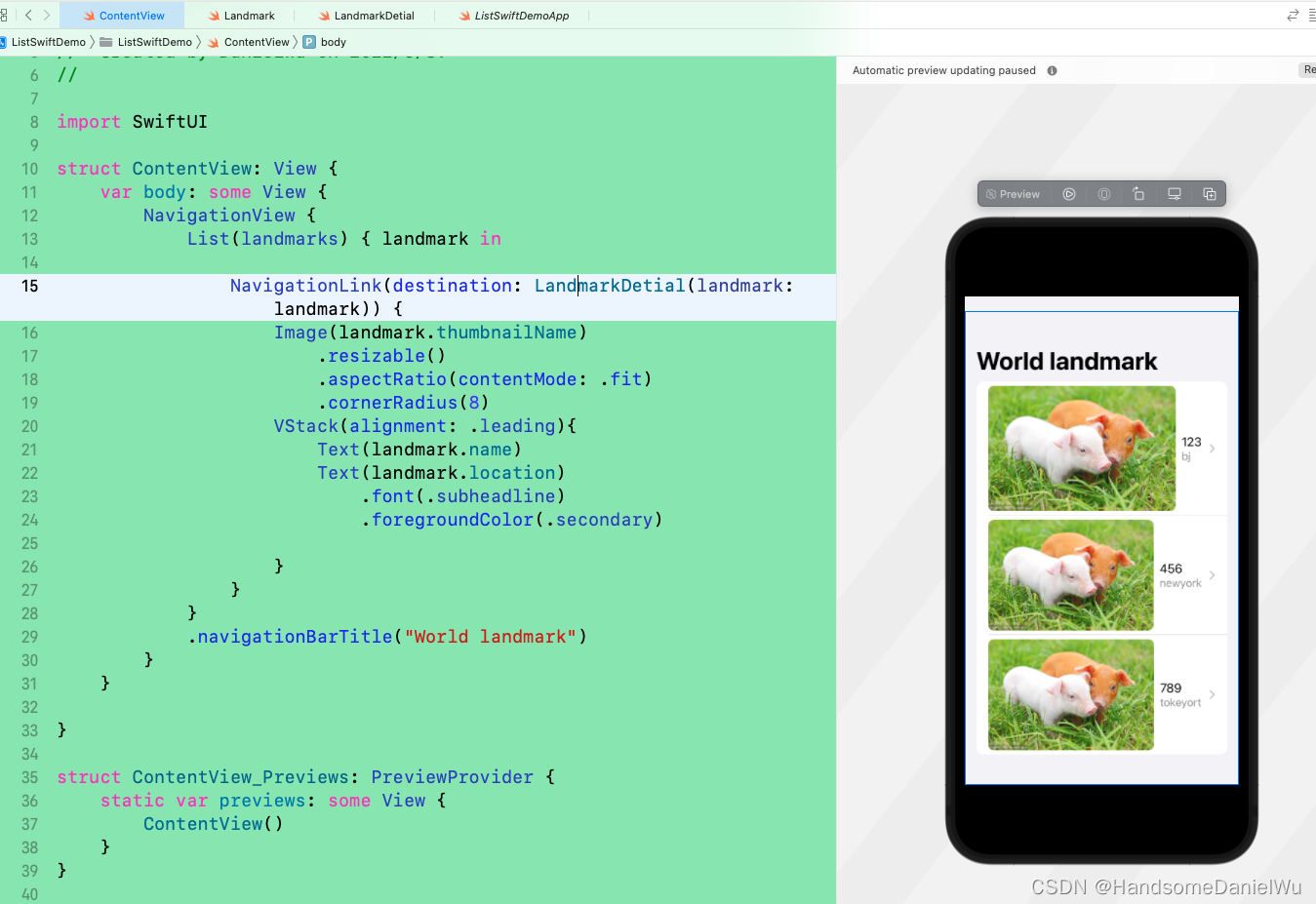1316x904 pixels.
Task: Start live preview with the play icon
Action: (x=1069, y=193)
